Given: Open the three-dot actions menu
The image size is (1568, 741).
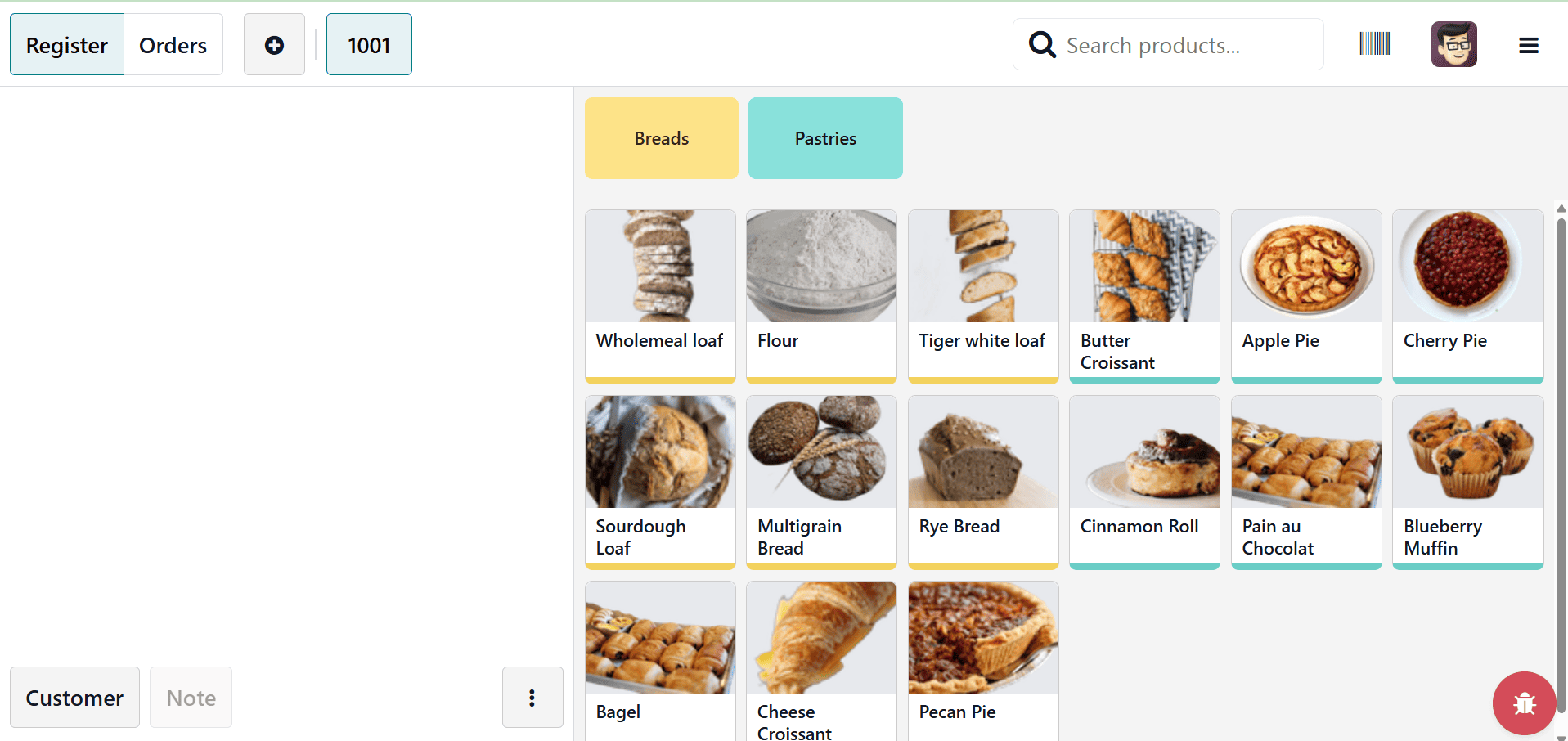Looking at the screenshot, I should click(532, 697).
